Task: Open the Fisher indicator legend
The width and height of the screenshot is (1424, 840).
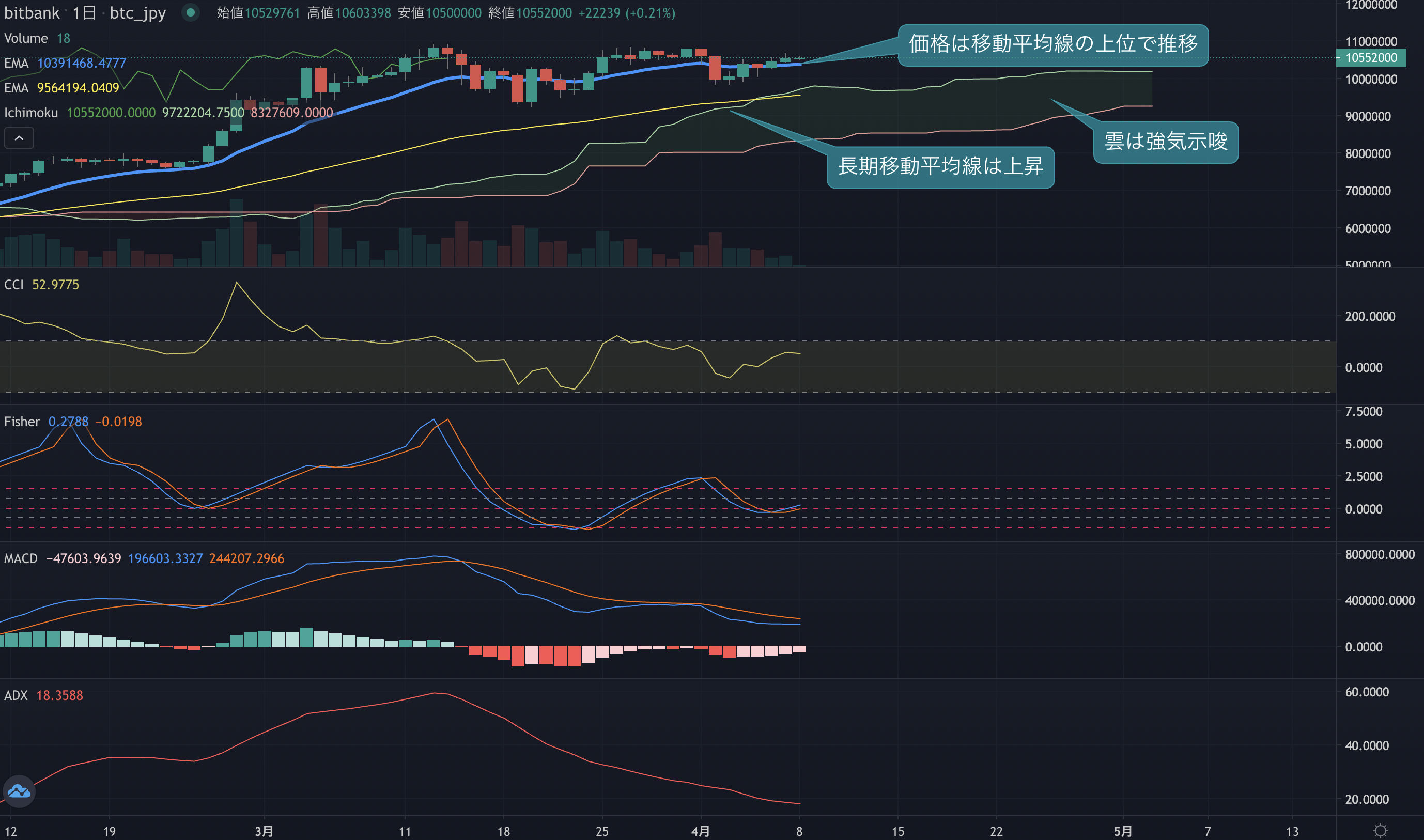Action: pos(73,422)
